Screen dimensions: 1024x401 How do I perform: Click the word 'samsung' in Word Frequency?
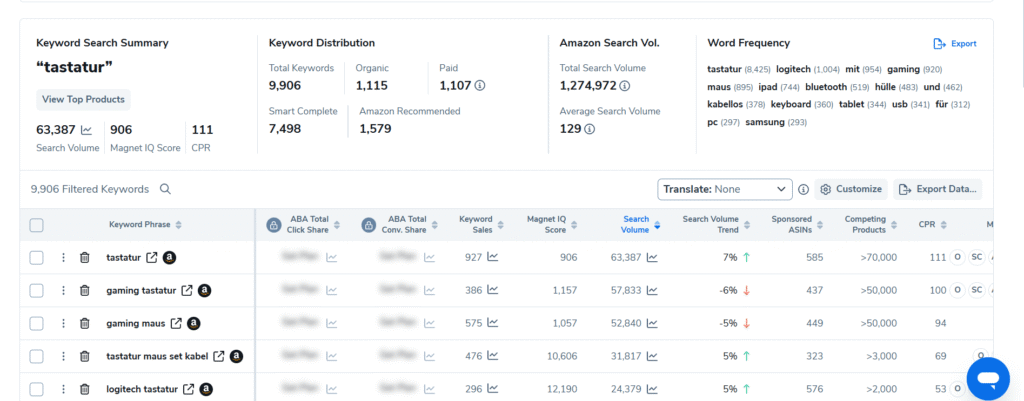click(x=765, y=122)
